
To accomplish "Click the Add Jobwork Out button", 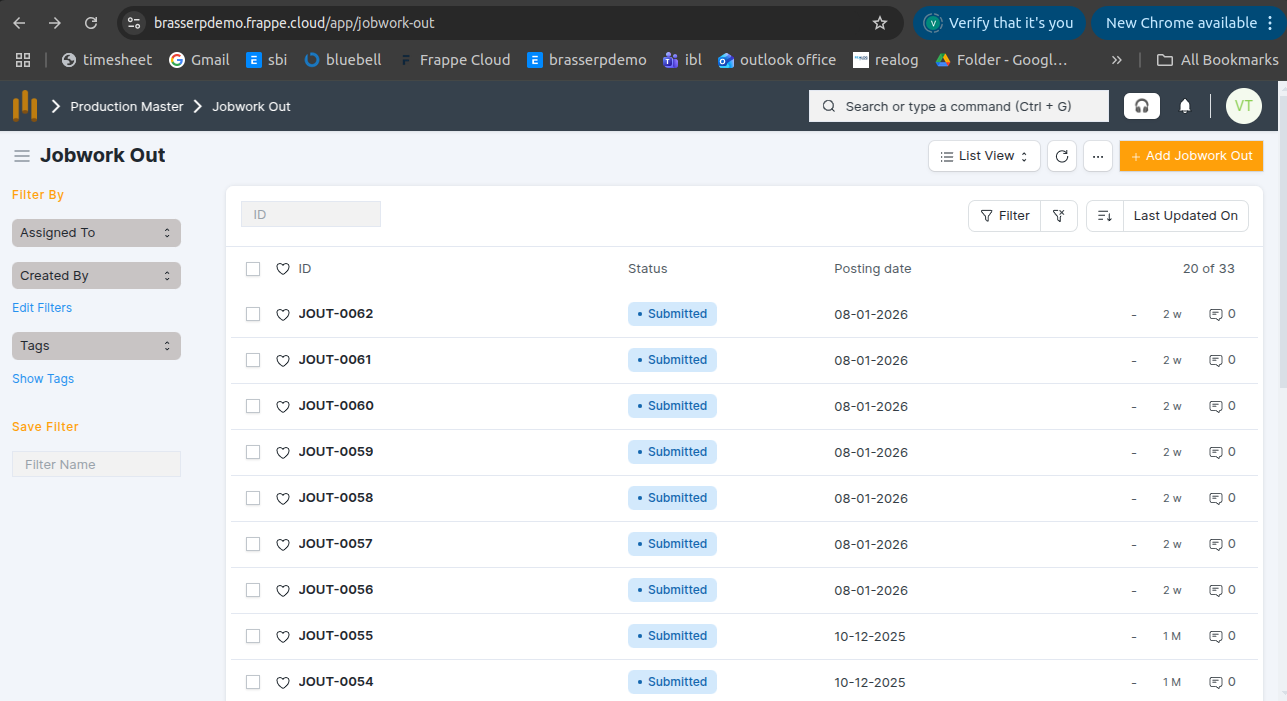I will coord(1191,156).
